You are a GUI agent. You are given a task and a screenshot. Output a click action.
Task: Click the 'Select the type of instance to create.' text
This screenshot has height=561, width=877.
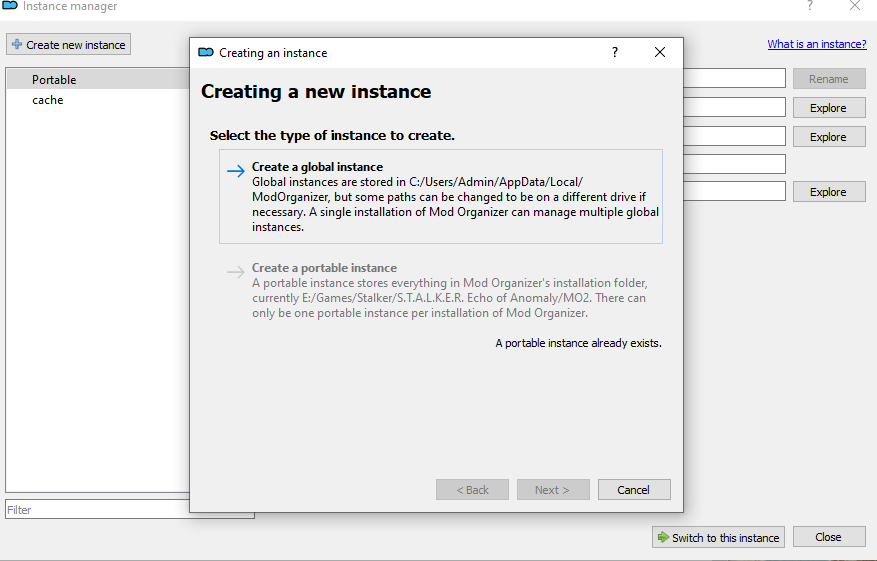click(x=332, y=136)
